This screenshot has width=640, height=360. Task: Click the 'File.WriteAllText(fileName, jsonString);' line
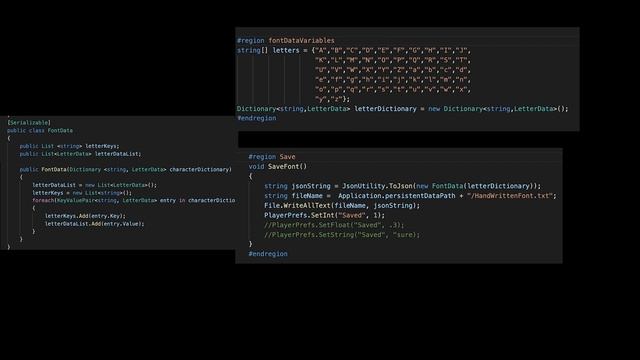coord(342,206)
